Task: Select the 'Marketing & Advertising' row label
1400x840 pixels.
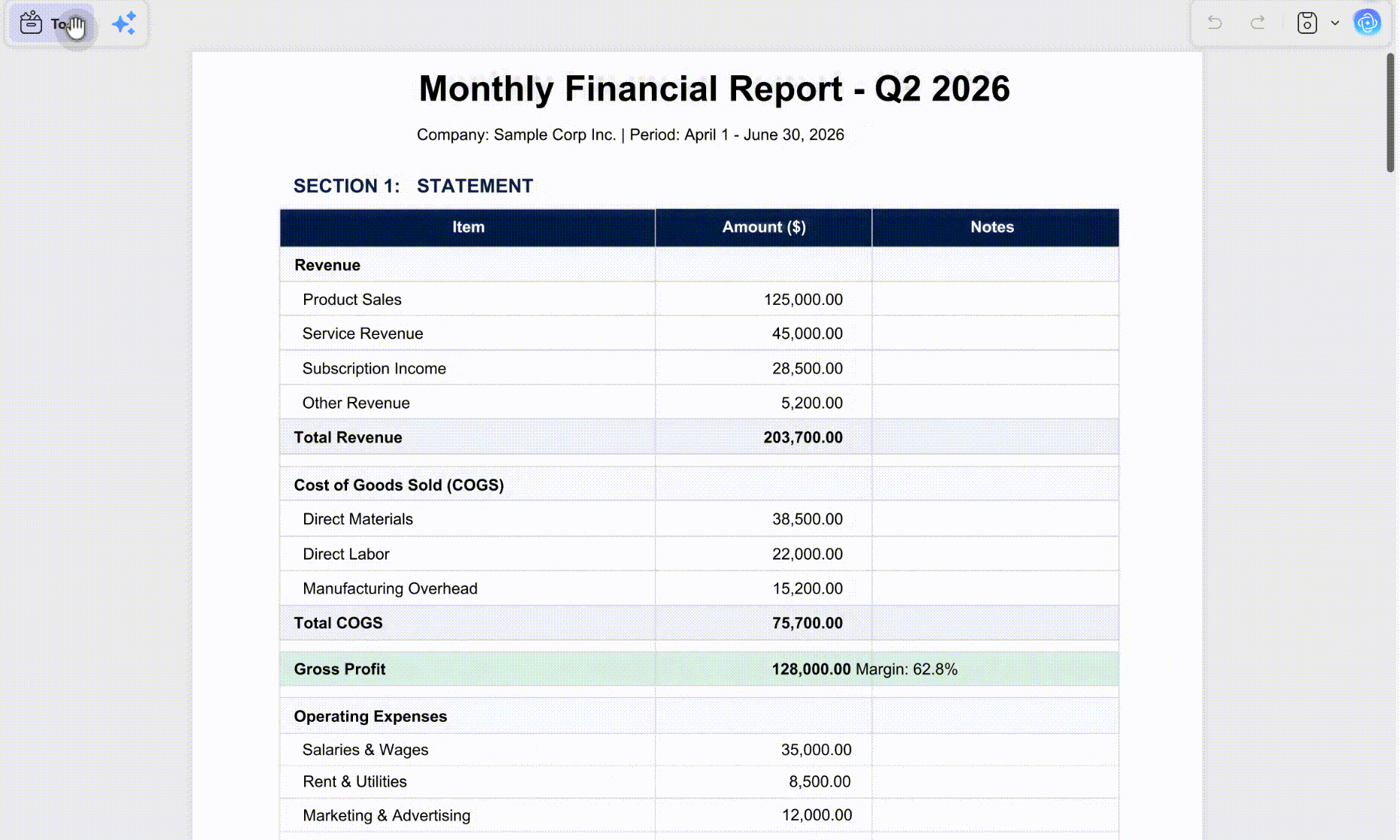Action: click(x=386, y=816)
